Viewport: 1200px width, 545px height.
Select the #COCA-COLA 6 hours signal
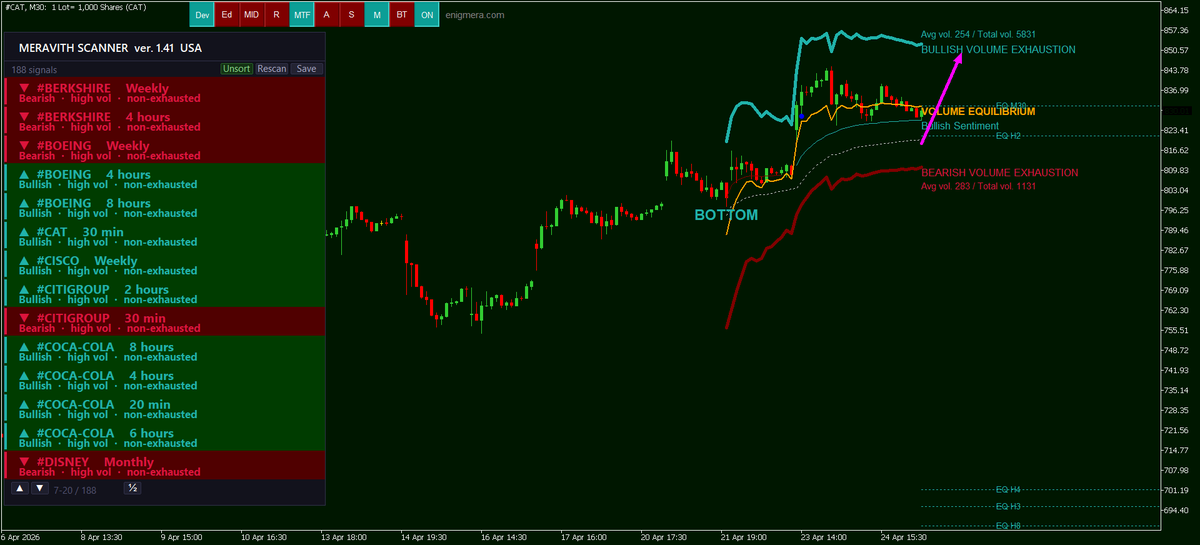[x=165, y=437]
